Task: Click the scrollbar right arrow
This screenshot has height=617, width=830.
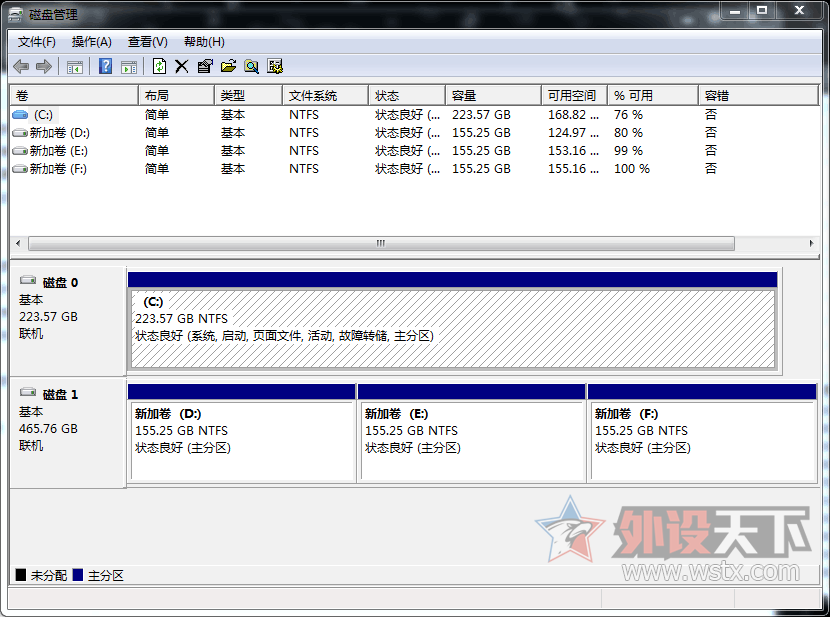Action: pos(811,243)
